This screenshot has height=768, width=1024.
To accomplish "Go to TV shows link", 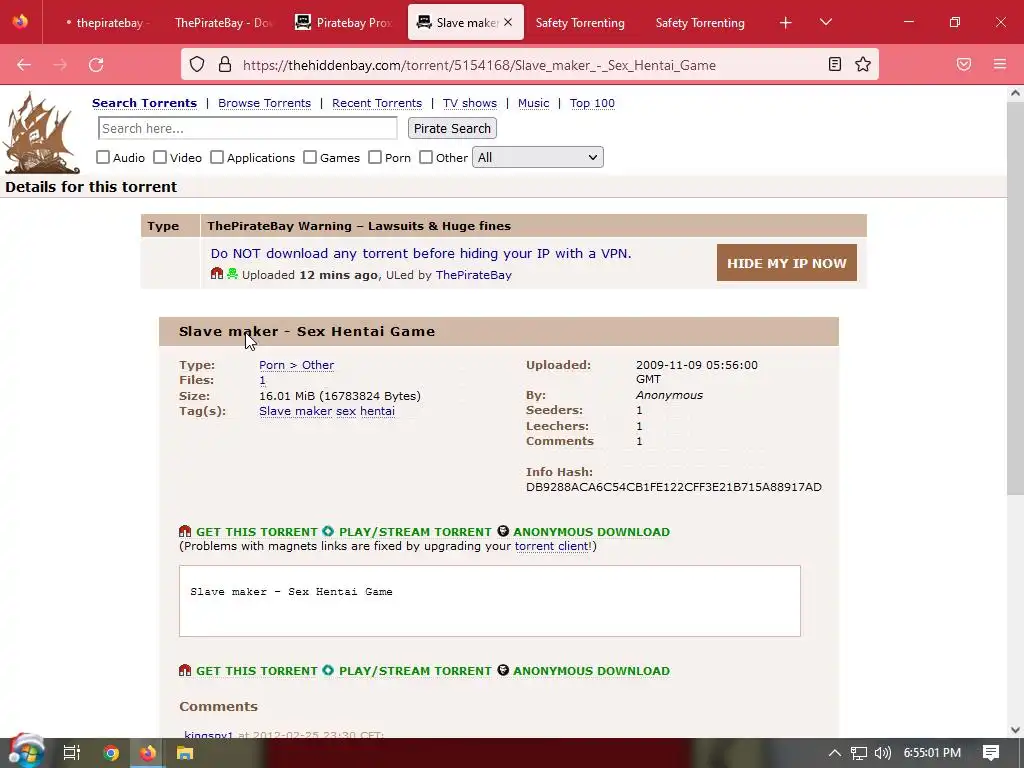I will (470, 103).
